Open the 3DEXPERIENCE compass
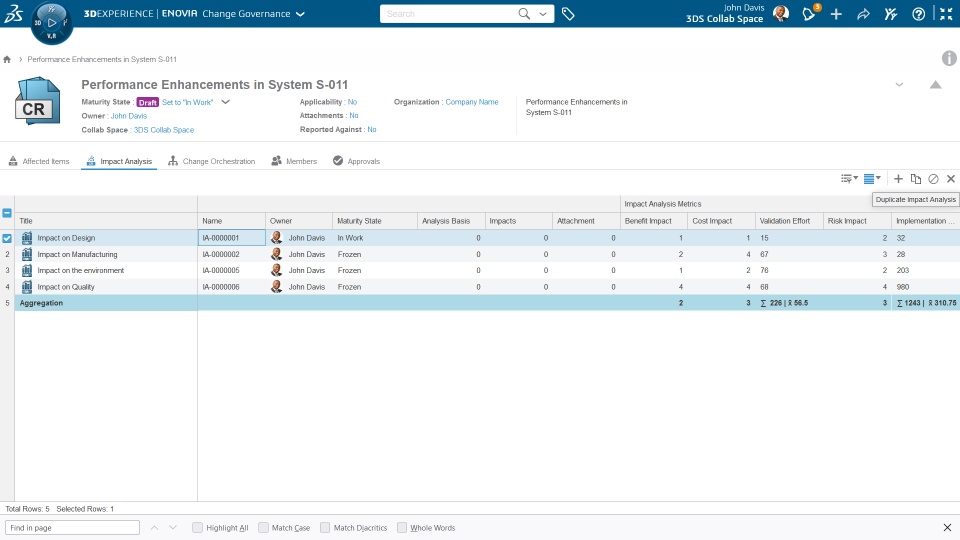Viewport: 960px width, 540px height. click(51, 23)
